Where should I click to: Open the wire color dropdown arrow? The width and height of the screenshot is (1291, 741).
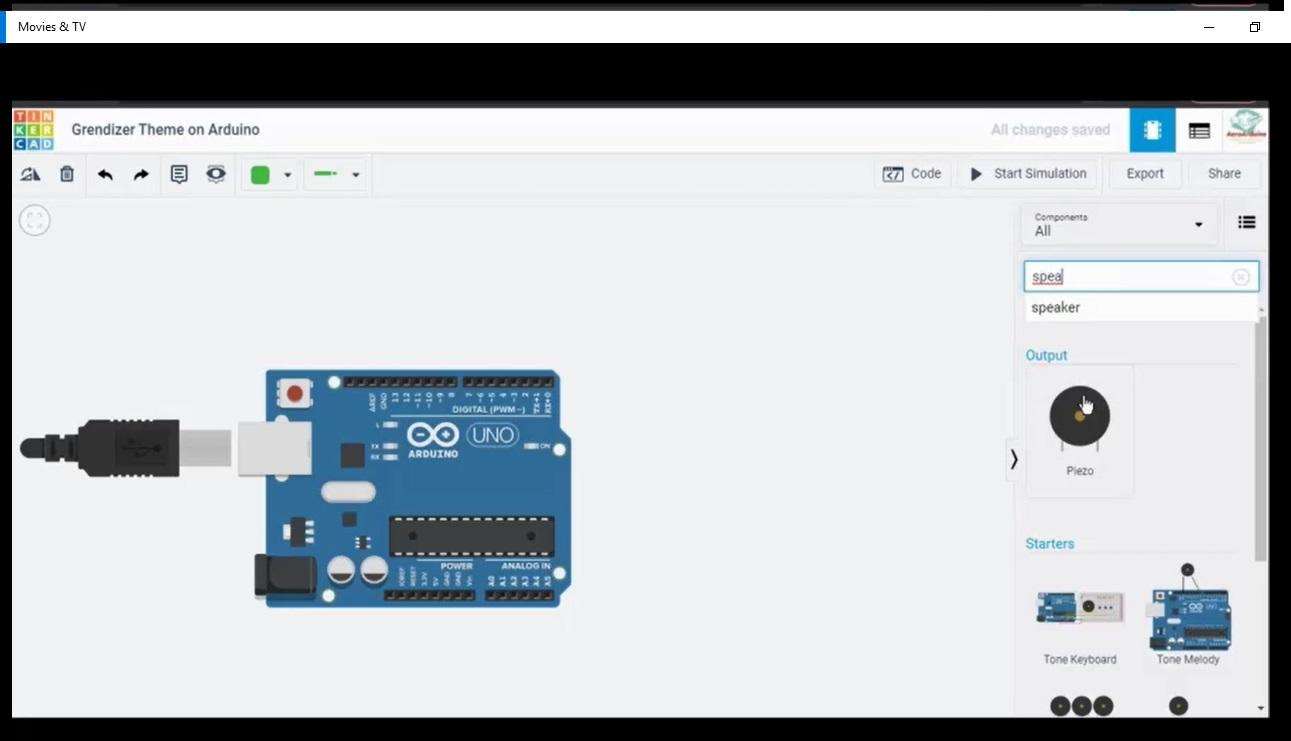[288, 175]
